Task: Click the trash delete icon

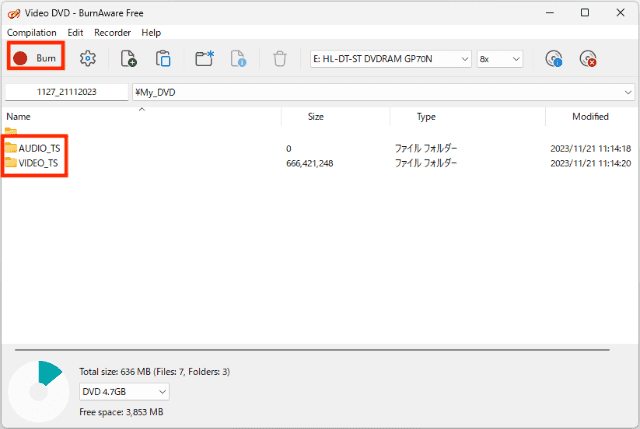Action: click(x=280, y=59)
